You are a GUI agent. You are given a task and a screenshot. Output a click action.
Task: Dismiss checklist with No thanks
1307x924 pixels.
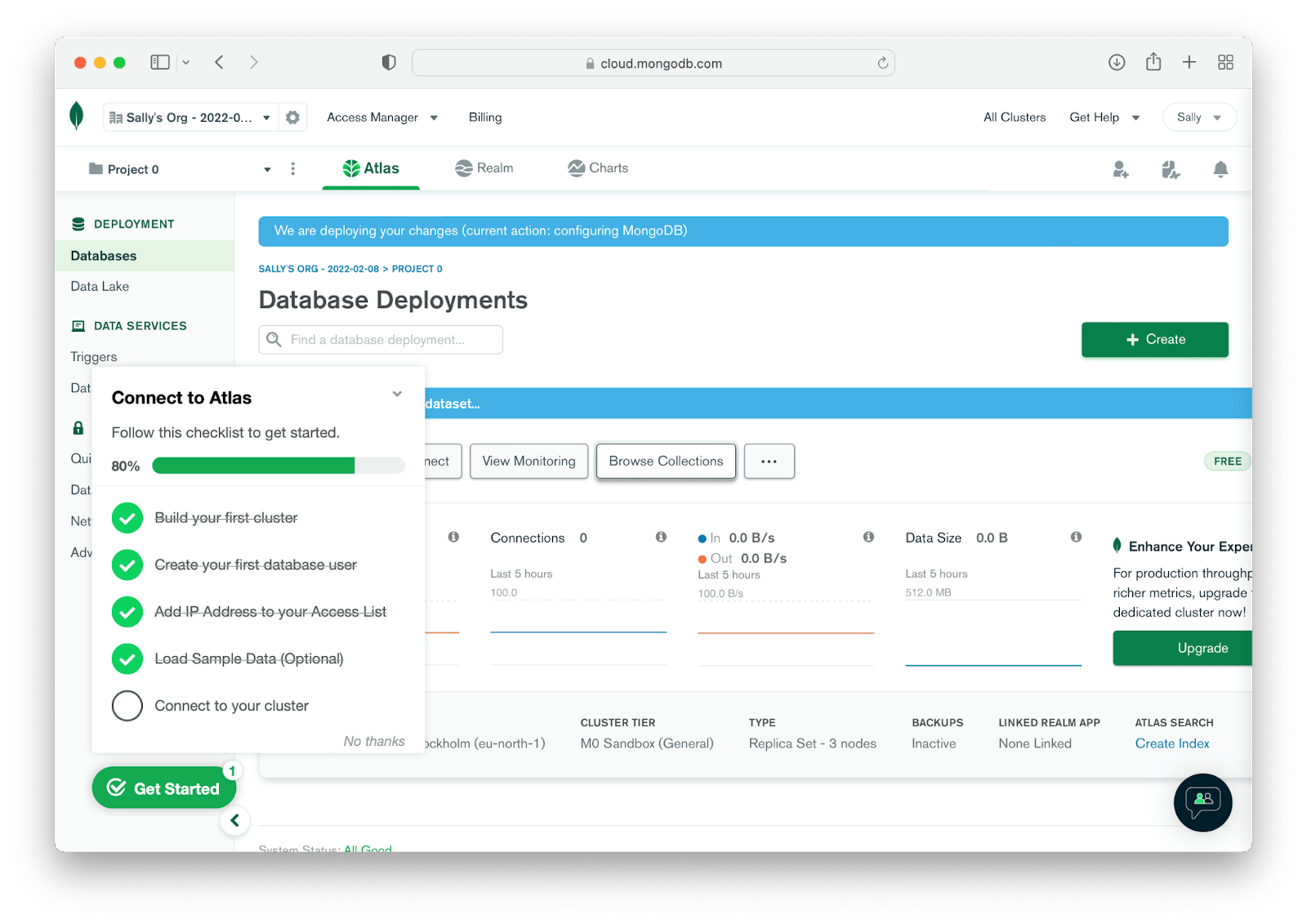pyautogui.click(x=374, y=741)
